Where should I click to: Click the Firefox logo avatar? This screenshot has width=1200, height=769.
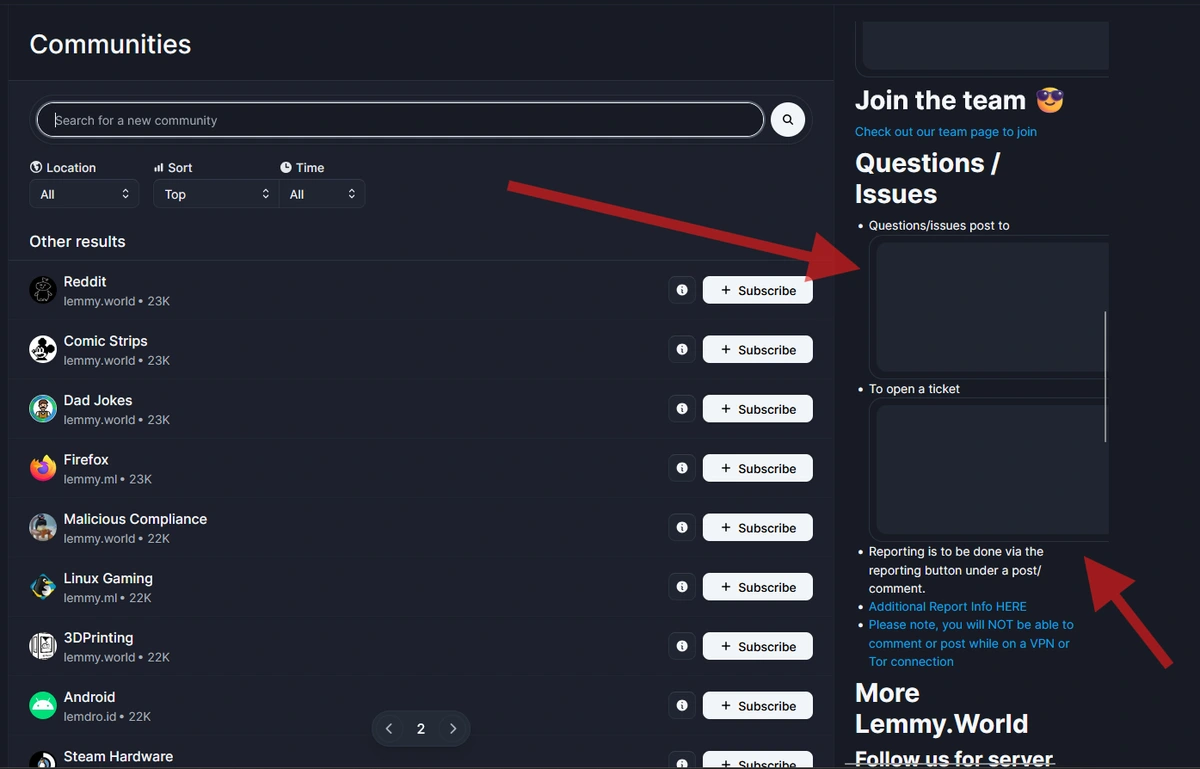[x=43, y=468]
